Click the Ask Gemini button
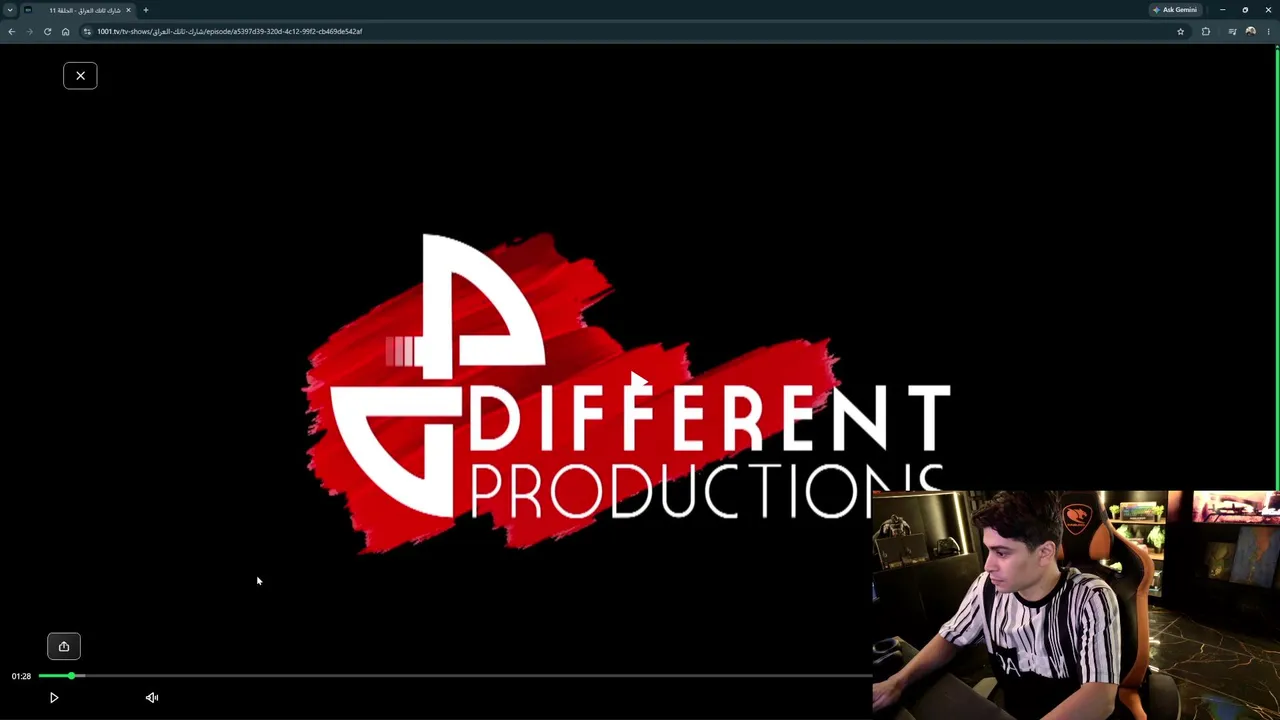Viewport: 1280px width, 720px height. tap(1175, 10)
